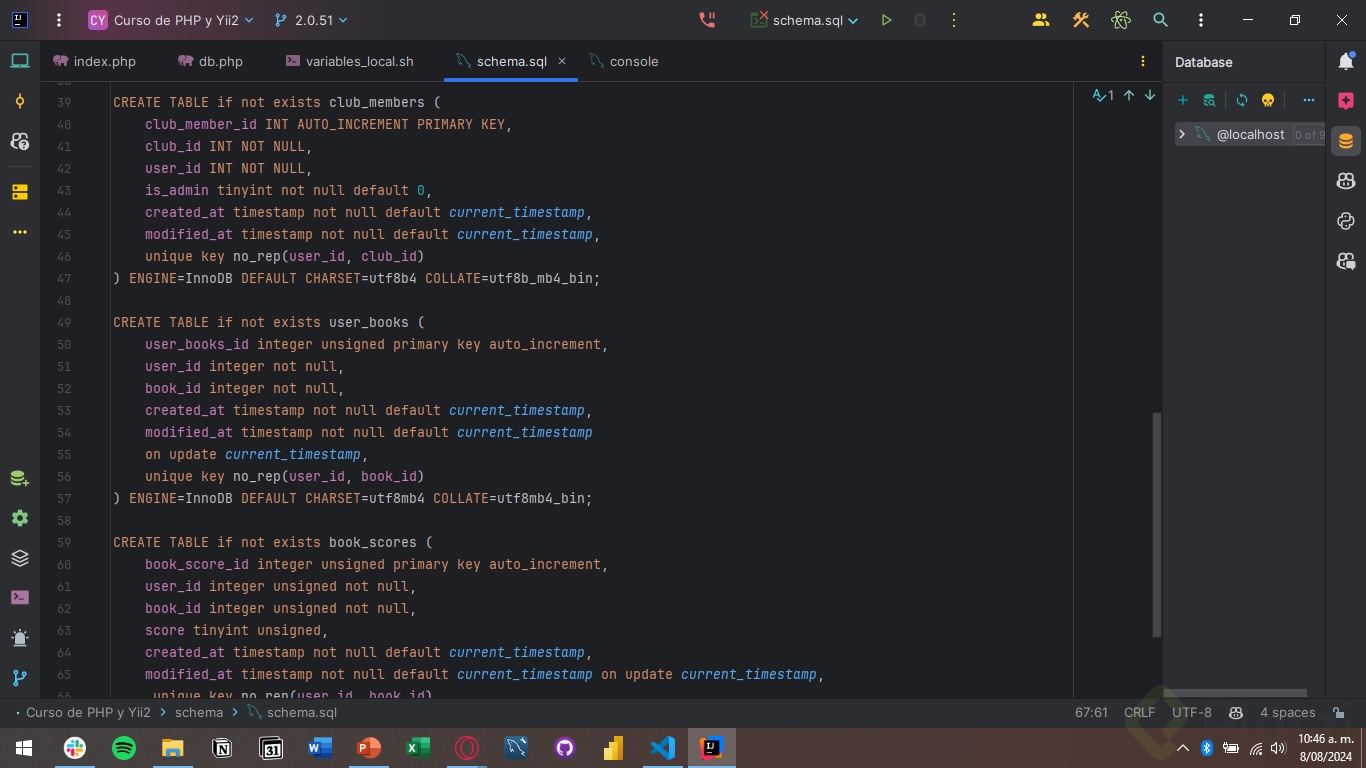
Task: Run schema.sql with the green play button
Action: (886, 20)
